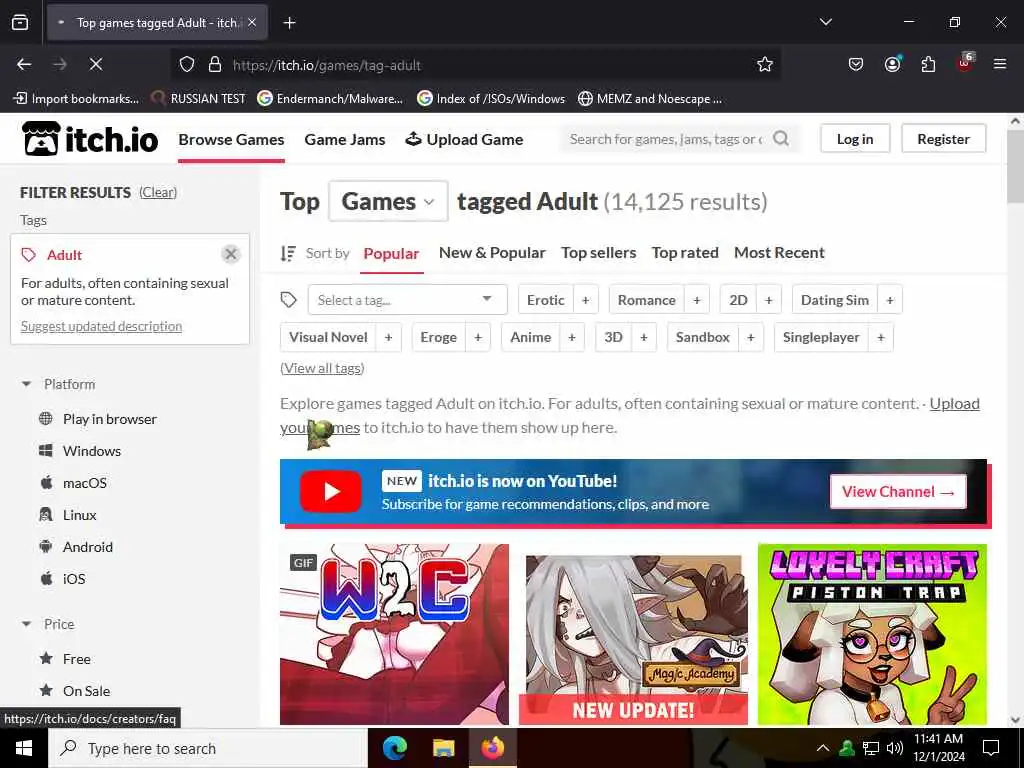
Task: Open the Select a tag dropdown
Action: pyautogui.click(x=408, y=300)
